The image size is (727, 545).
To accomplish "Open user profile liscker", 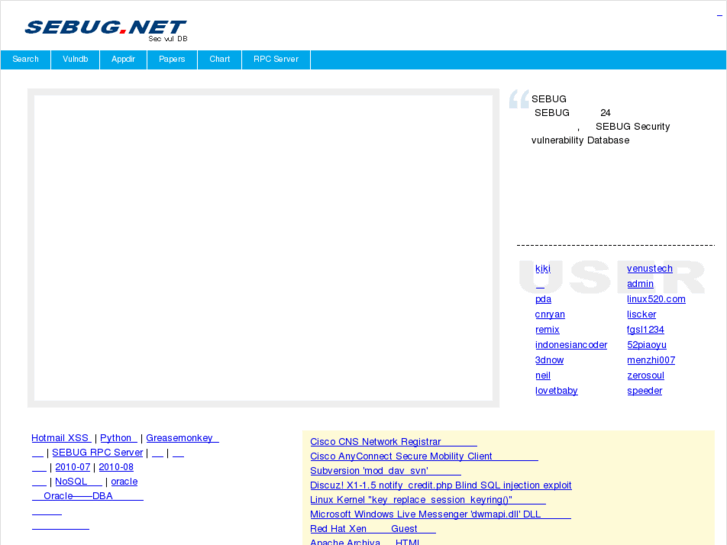I will tap(642, 314).
